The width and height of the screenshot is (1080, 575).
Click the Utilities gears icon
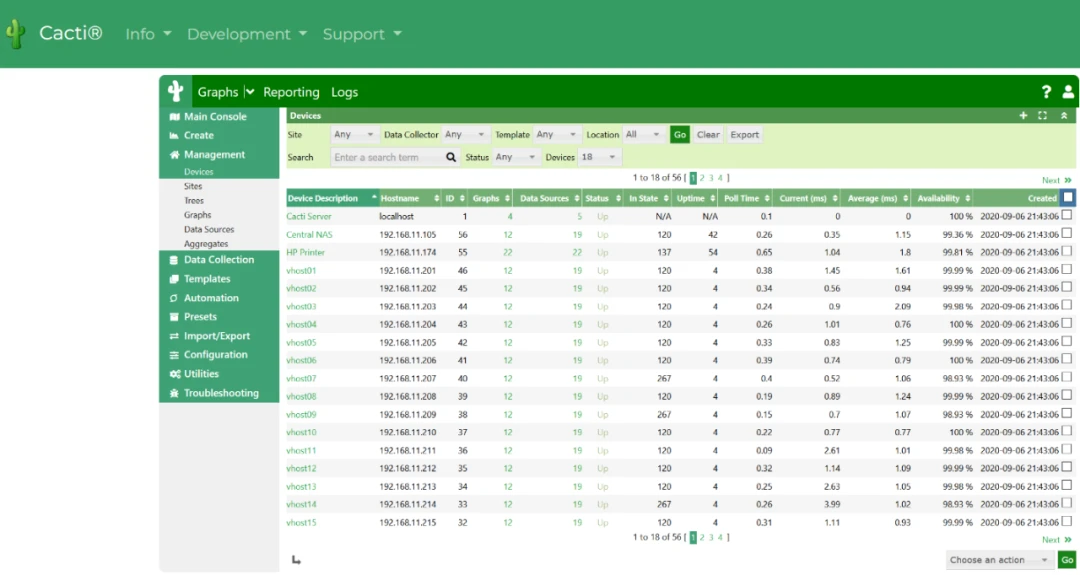click(x=174, y=374)
